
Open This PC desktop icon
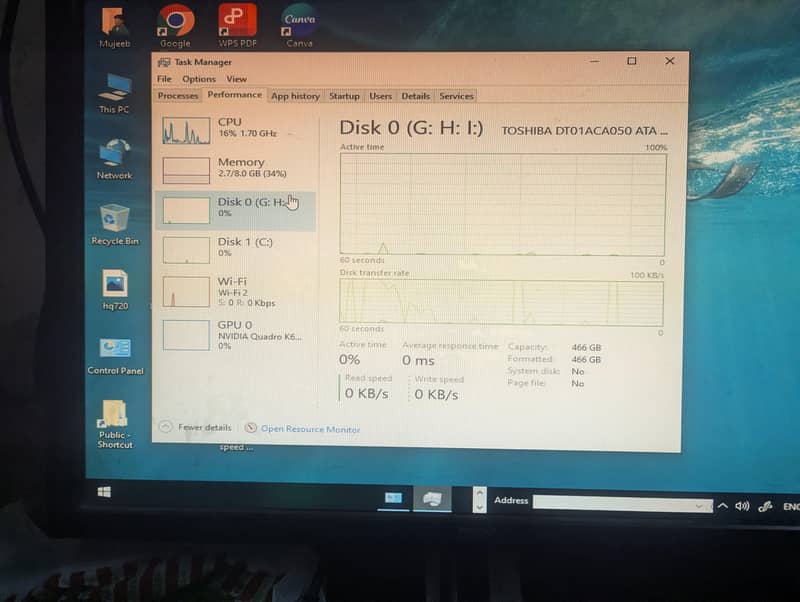point(114,94)
